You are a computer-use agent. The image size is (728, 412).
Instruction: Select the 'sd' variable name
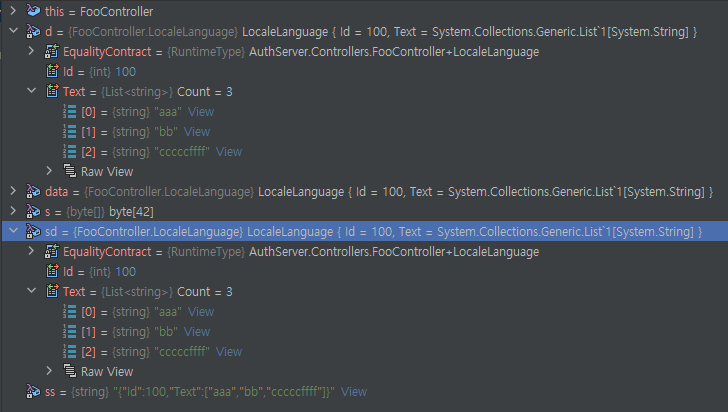[51, 232]
